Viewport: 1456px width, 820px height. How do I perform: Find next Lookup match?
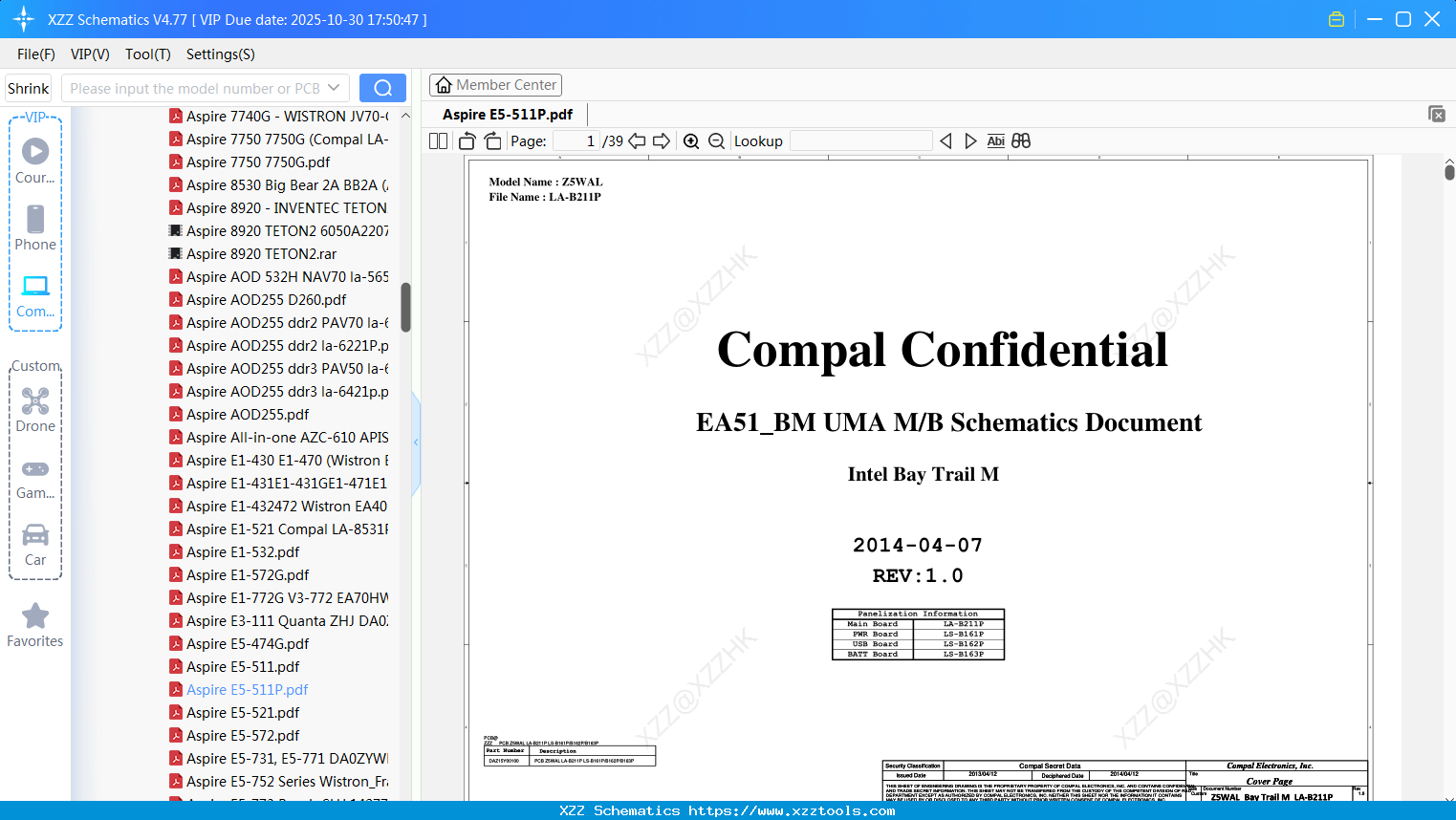pos(970,141)
